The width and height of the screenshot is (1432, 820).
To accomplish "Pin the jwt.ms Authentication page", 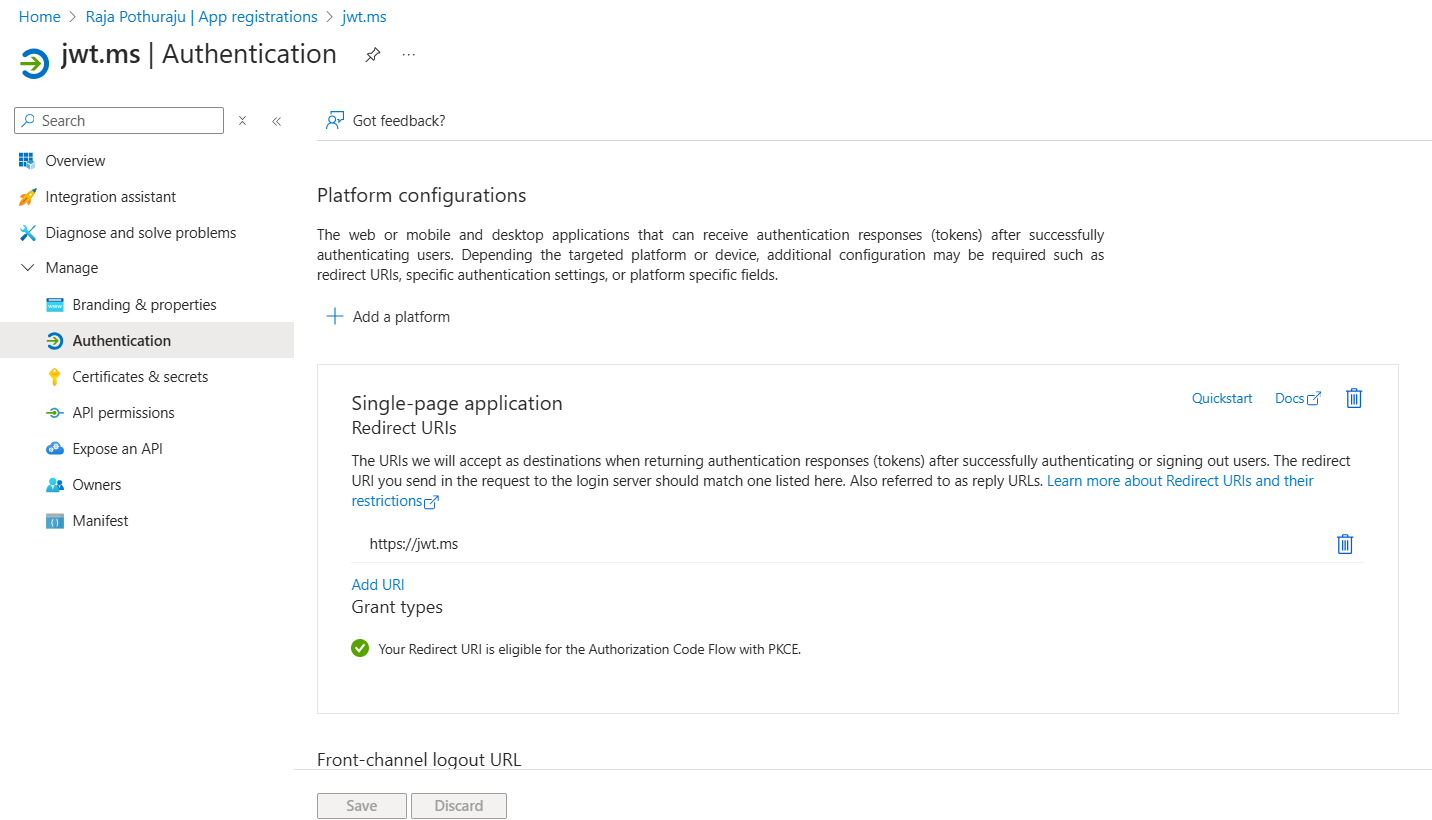I will pos(373,56).
